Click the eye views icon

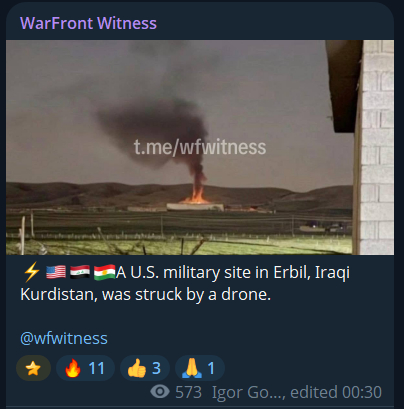[160, 392]
